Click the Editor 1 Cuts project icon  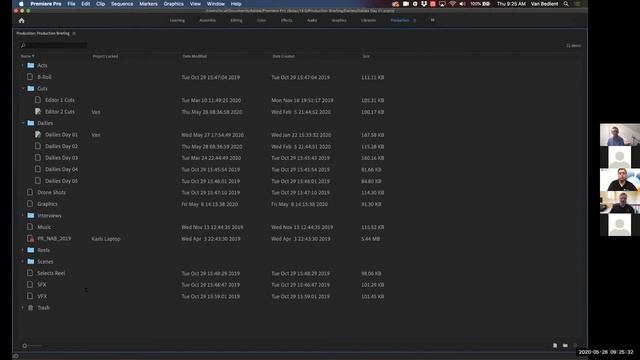tap(38, 100)
